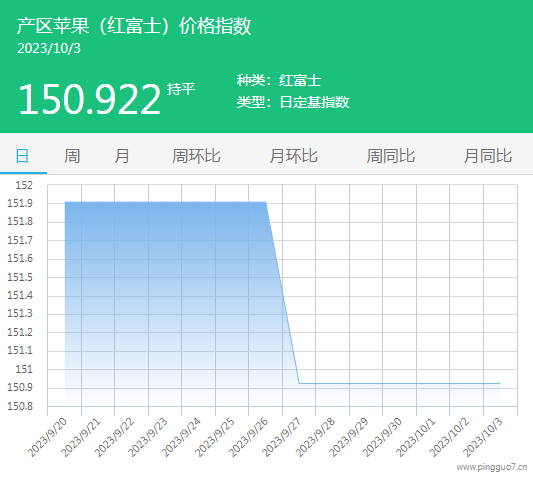Click the 类型: 日定基指数 label
This screenshot has width=533, height=477.
[x=293, y=102]
